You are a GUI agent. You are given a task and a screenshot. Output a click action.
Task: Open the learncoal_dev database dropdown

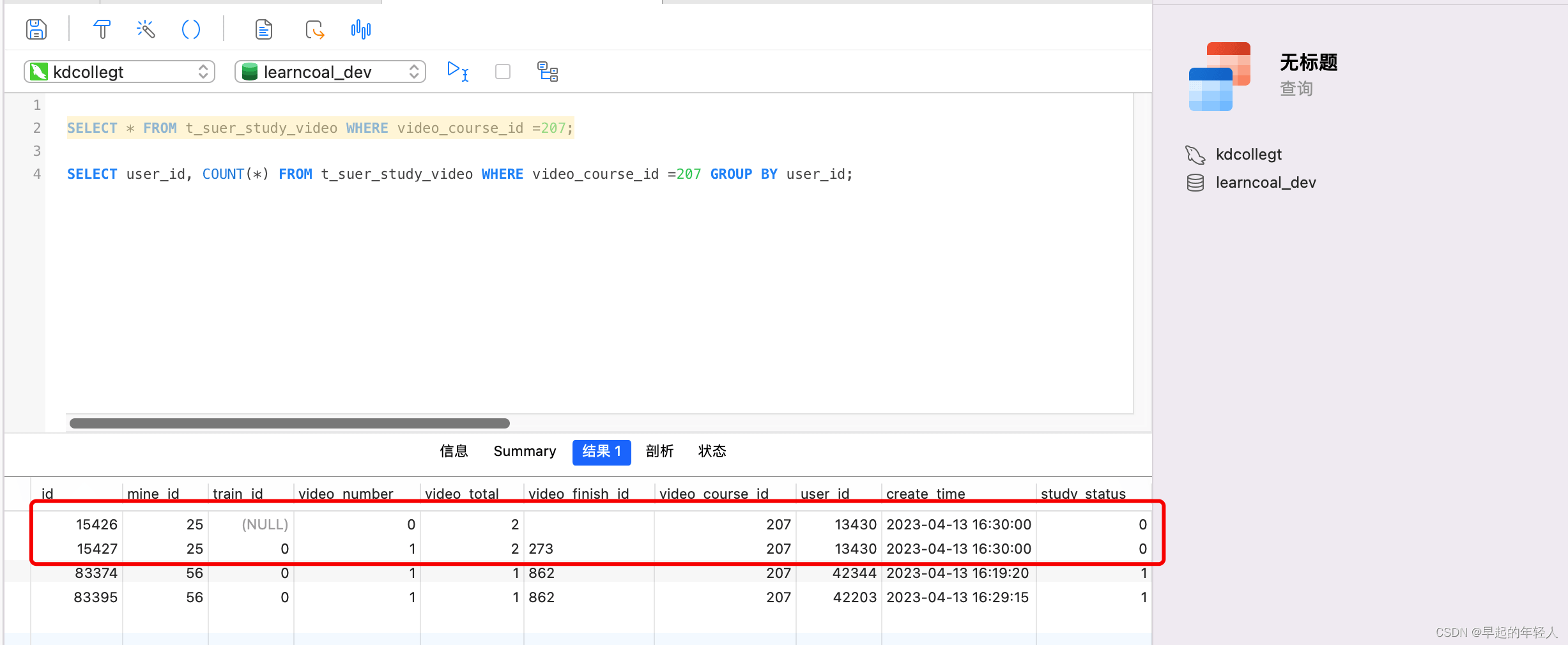[x=330, y=72]
